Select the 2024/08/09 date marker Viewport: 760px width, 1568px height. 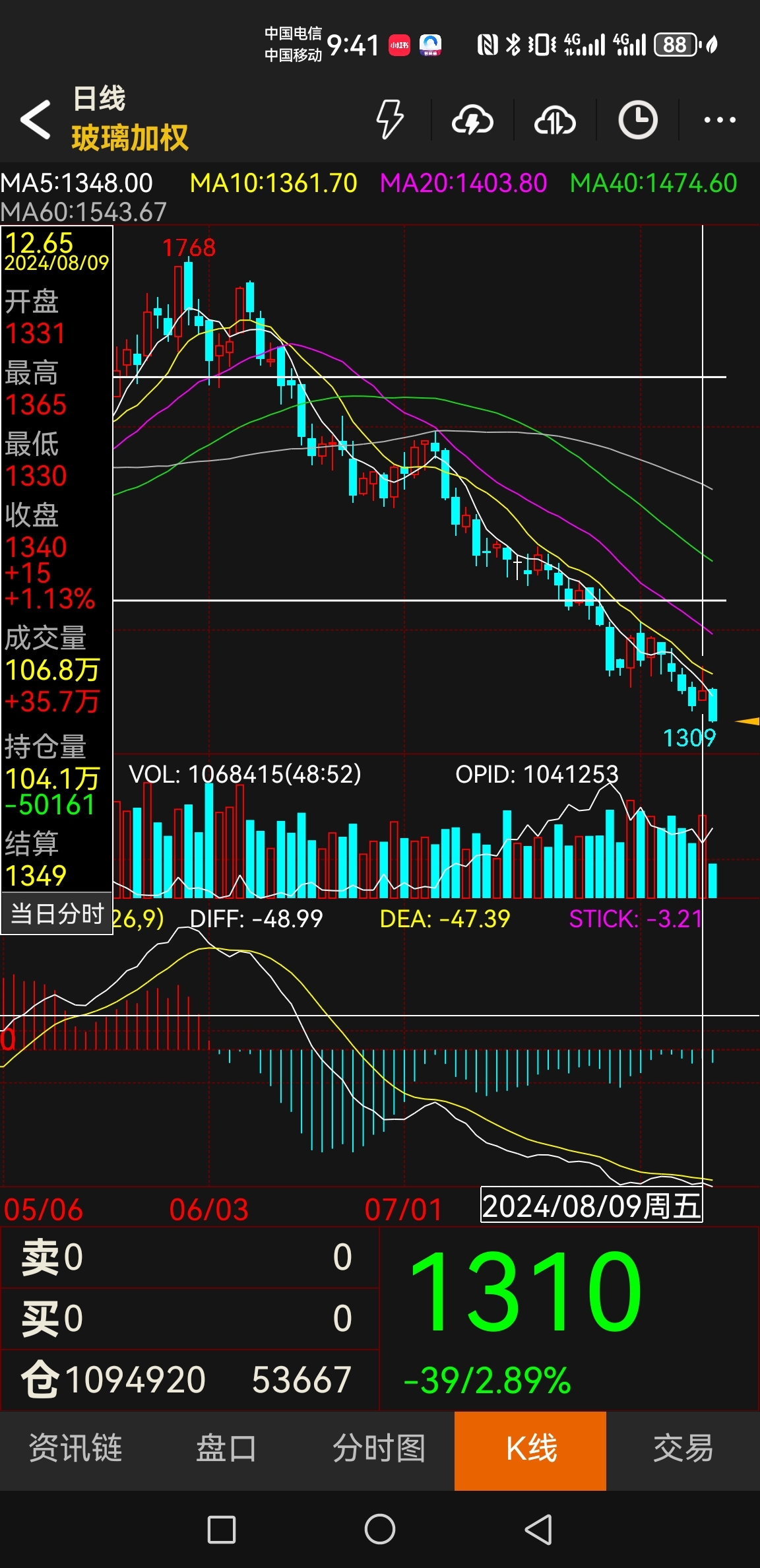[592, 1205]
